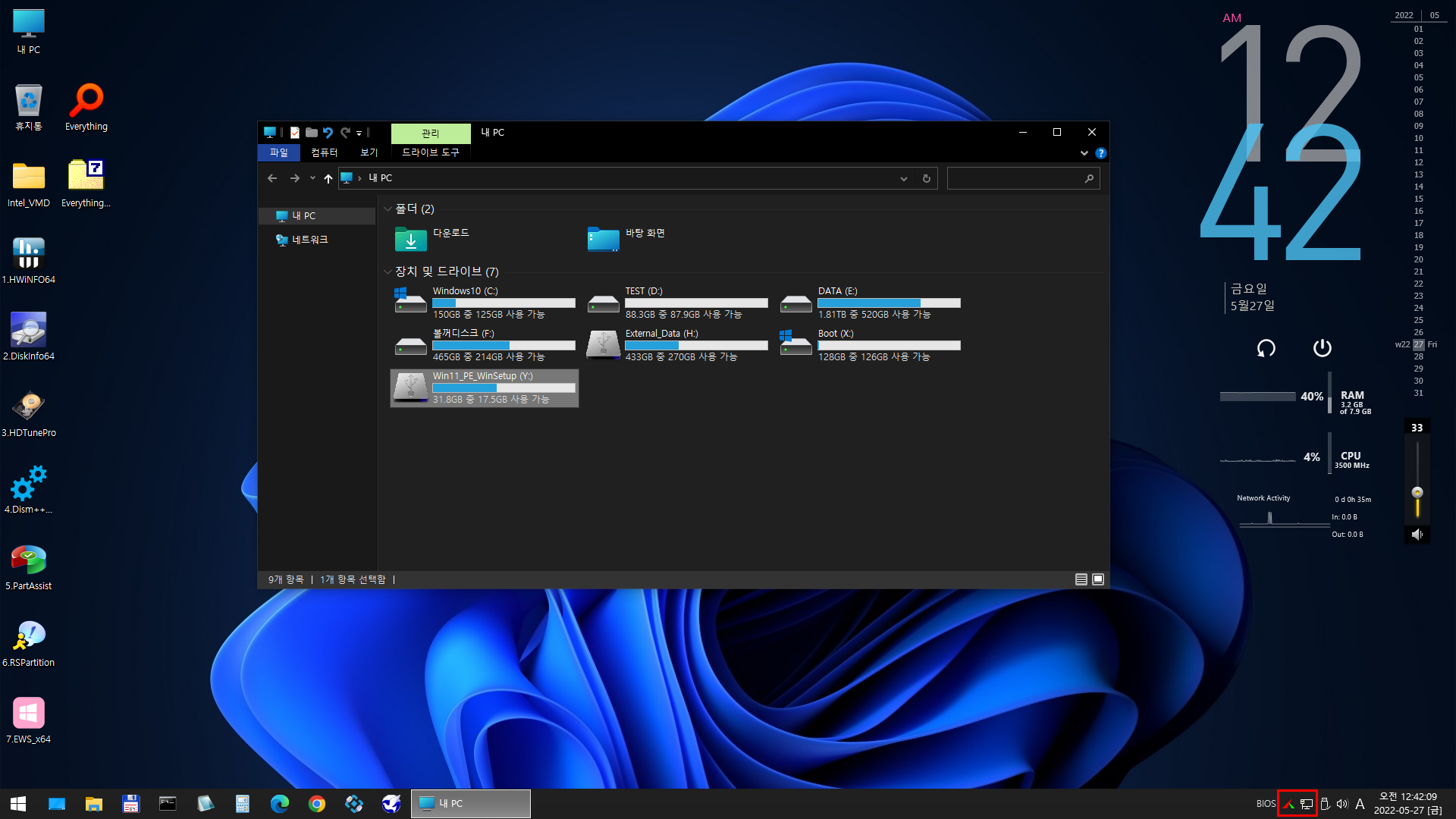Viewport: 1456px width, 819px height.
Task: Open the 드라이브 도구 ribbon tab
Action: 431,153
